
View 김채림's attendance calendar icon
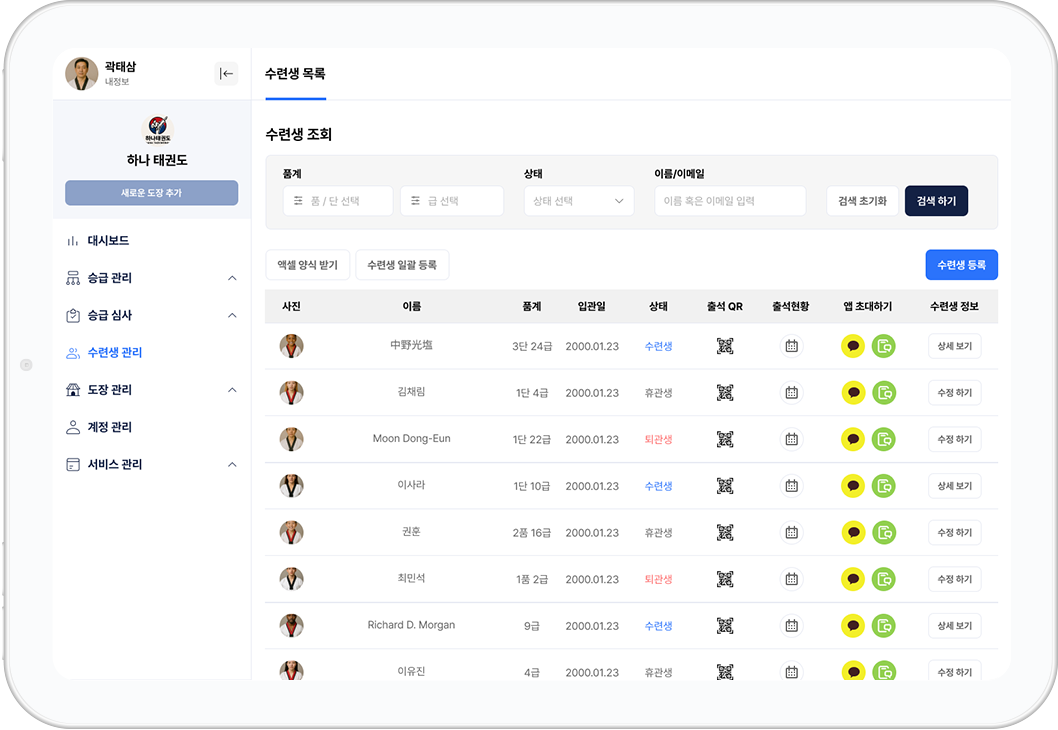click(x=791, y=392)
